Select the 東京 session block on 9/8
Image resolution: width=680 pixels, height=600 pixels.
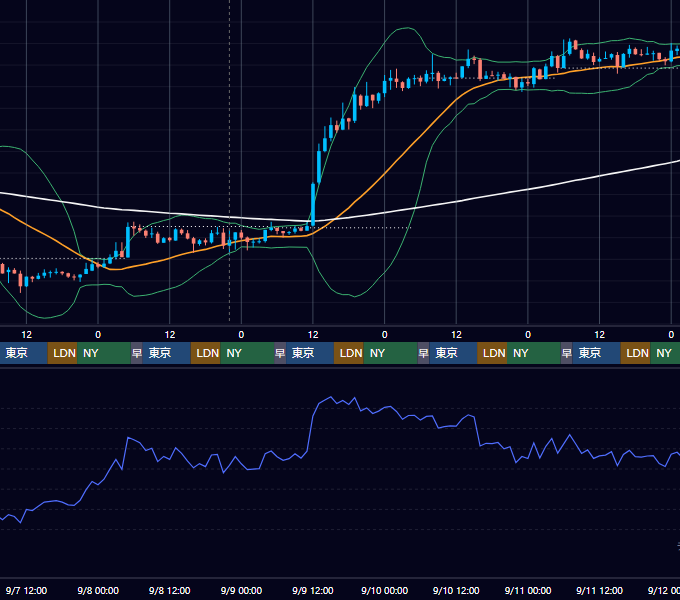167,353
